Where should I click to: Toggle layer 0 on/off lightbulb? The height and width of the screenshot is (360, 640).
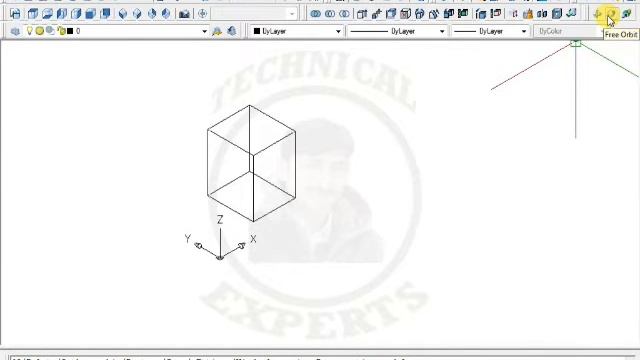click(29, 31)
